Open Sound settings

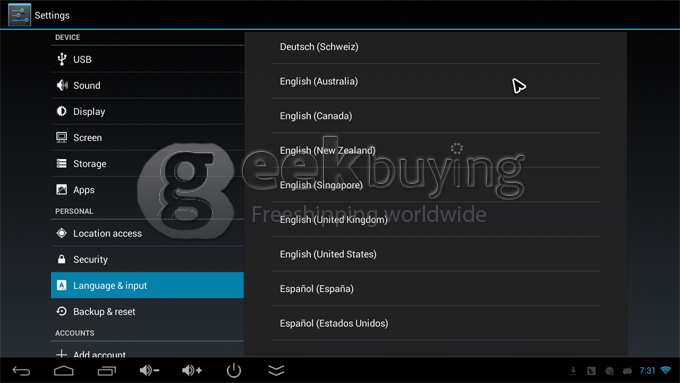point(147,85)
